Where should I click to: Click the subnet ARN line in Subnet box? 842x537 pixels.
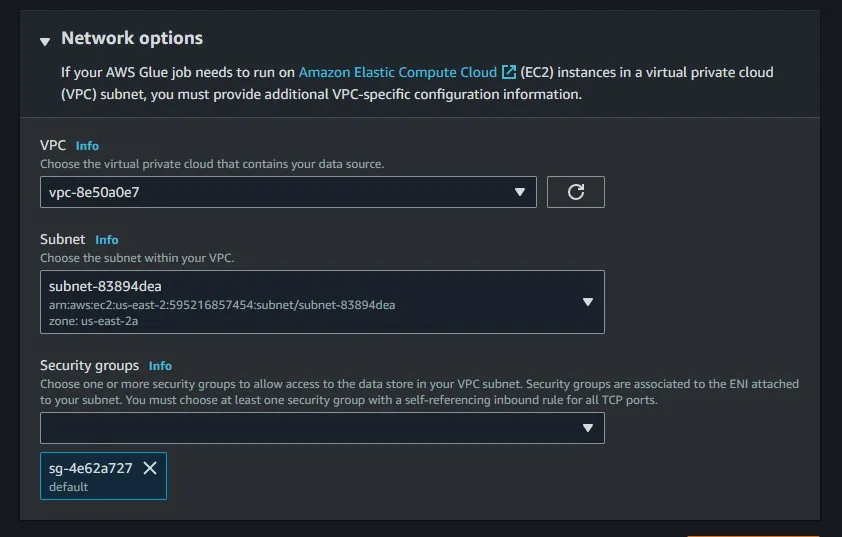click(222, 305)
